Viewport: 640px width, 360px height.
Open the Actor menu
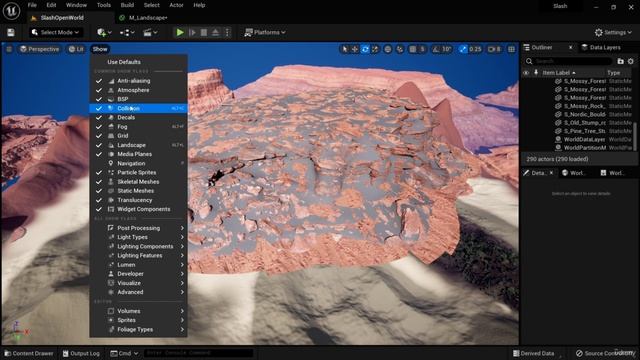click(176, 5)
